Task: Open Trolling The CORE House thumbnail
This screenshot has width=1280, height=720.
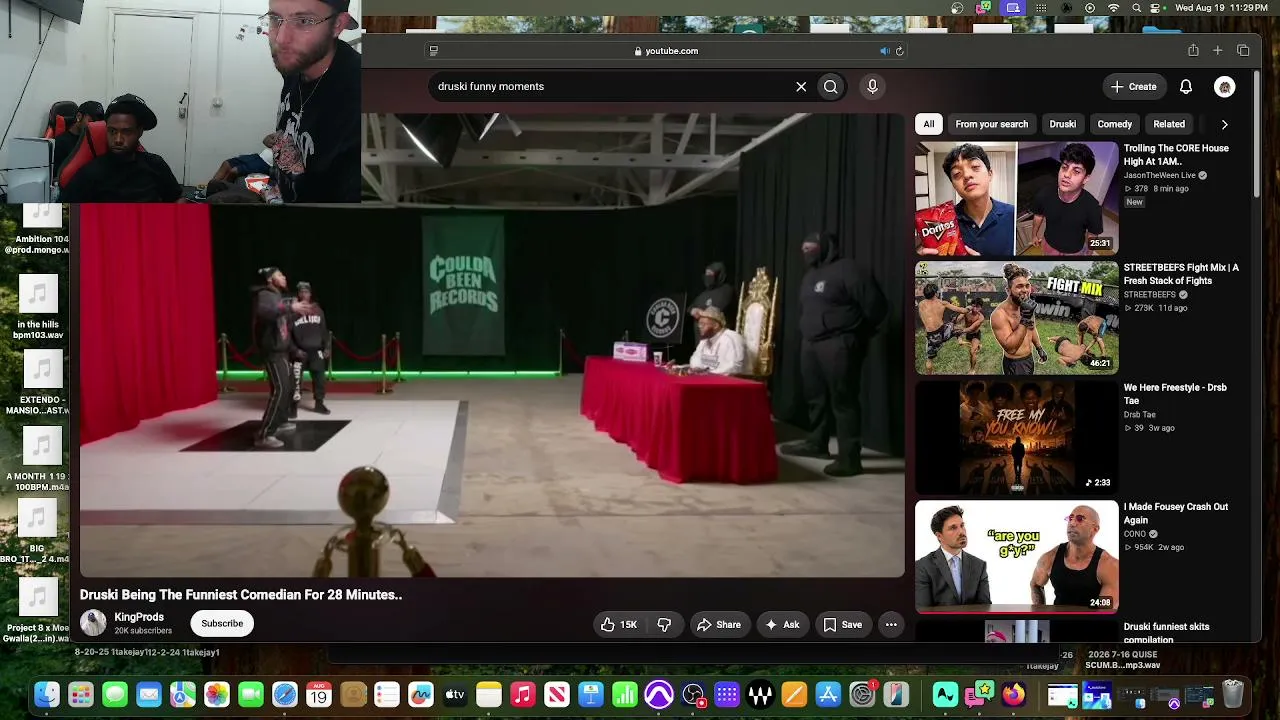Action: pos(1016,198)
